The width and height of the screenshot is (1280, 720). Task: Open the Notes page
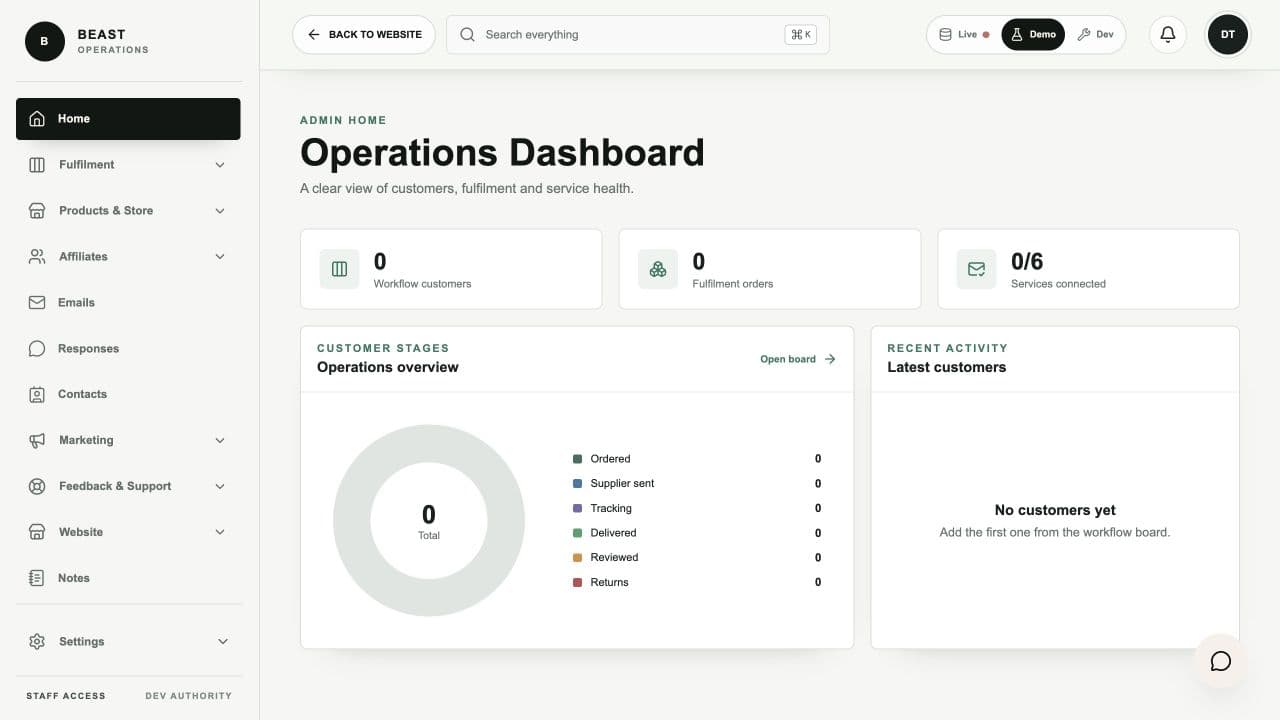click(x=128, y=578)
